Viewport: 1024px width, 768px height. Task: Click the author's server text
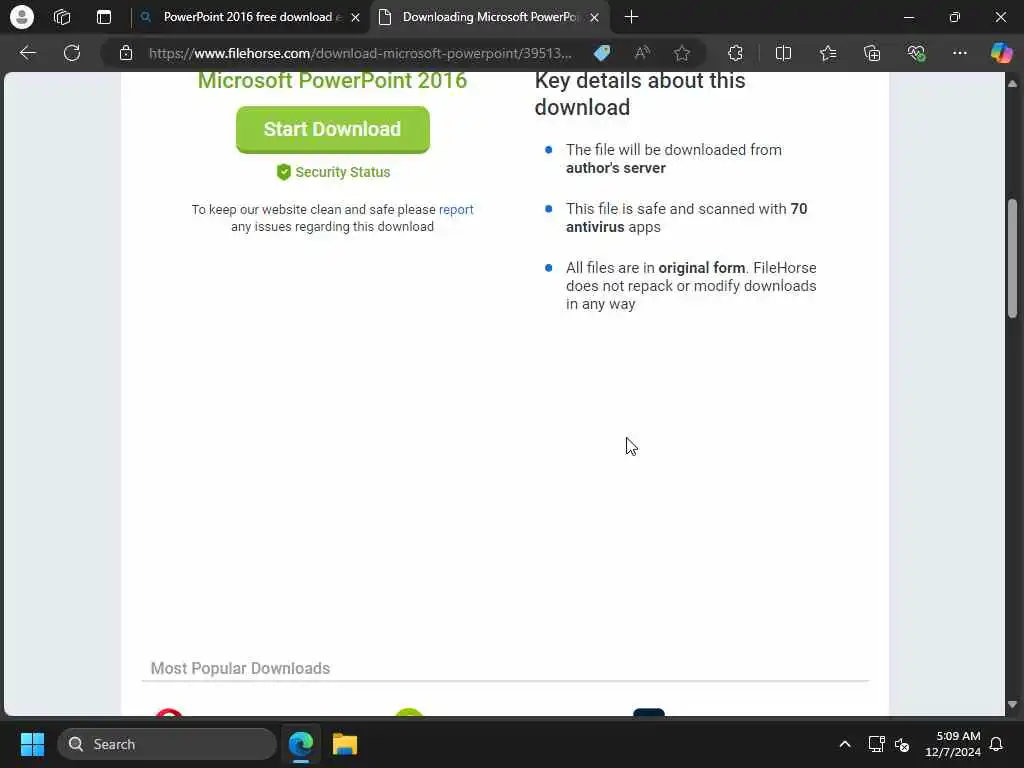[615, 168]
